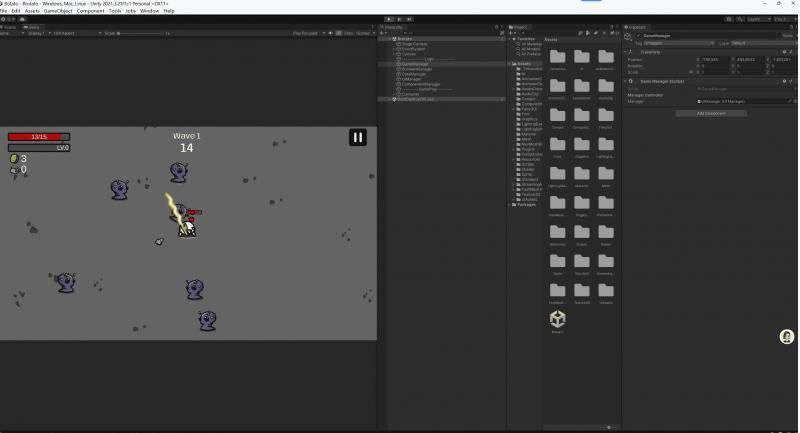Open the Window menu
This screenshot has width=800, height=433.
(149, 11)
